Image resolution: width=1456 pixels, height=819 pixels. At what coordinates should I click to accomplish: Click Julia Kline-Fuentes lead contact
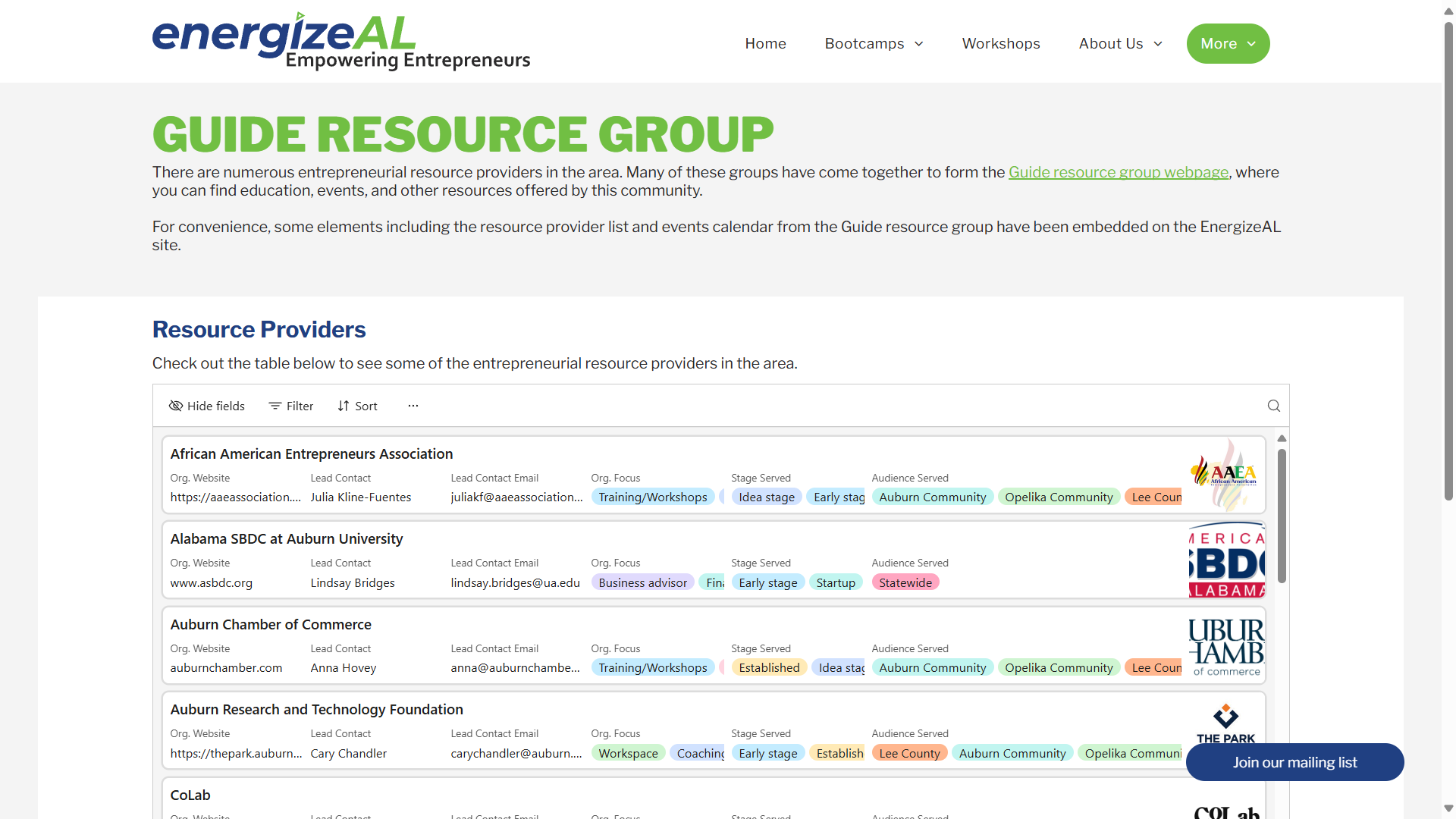pos(361,497)
